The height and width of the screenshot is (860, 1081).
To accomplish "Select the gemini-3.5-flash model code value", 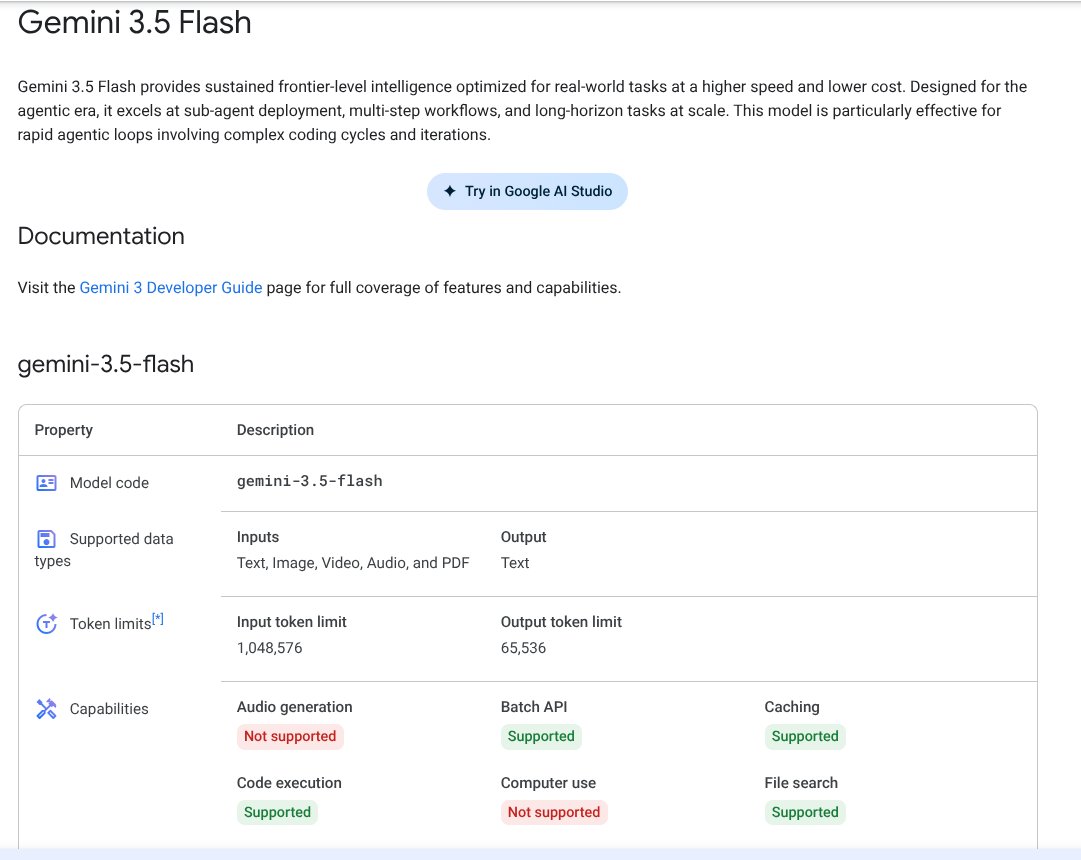I will tap(310, 481).
